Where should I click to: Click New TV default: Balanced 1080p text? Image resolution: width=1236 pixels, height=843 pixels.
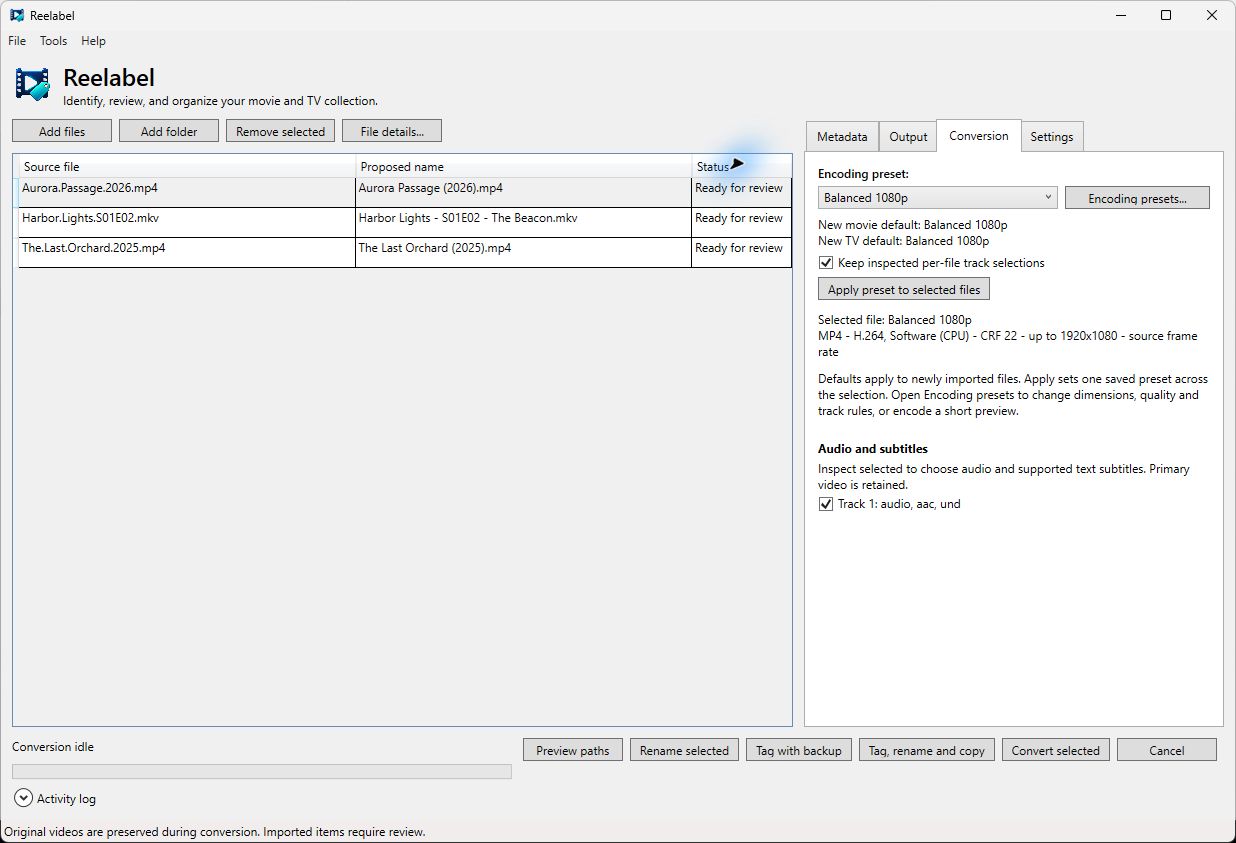pyautogui.click(x=903, y=241)
